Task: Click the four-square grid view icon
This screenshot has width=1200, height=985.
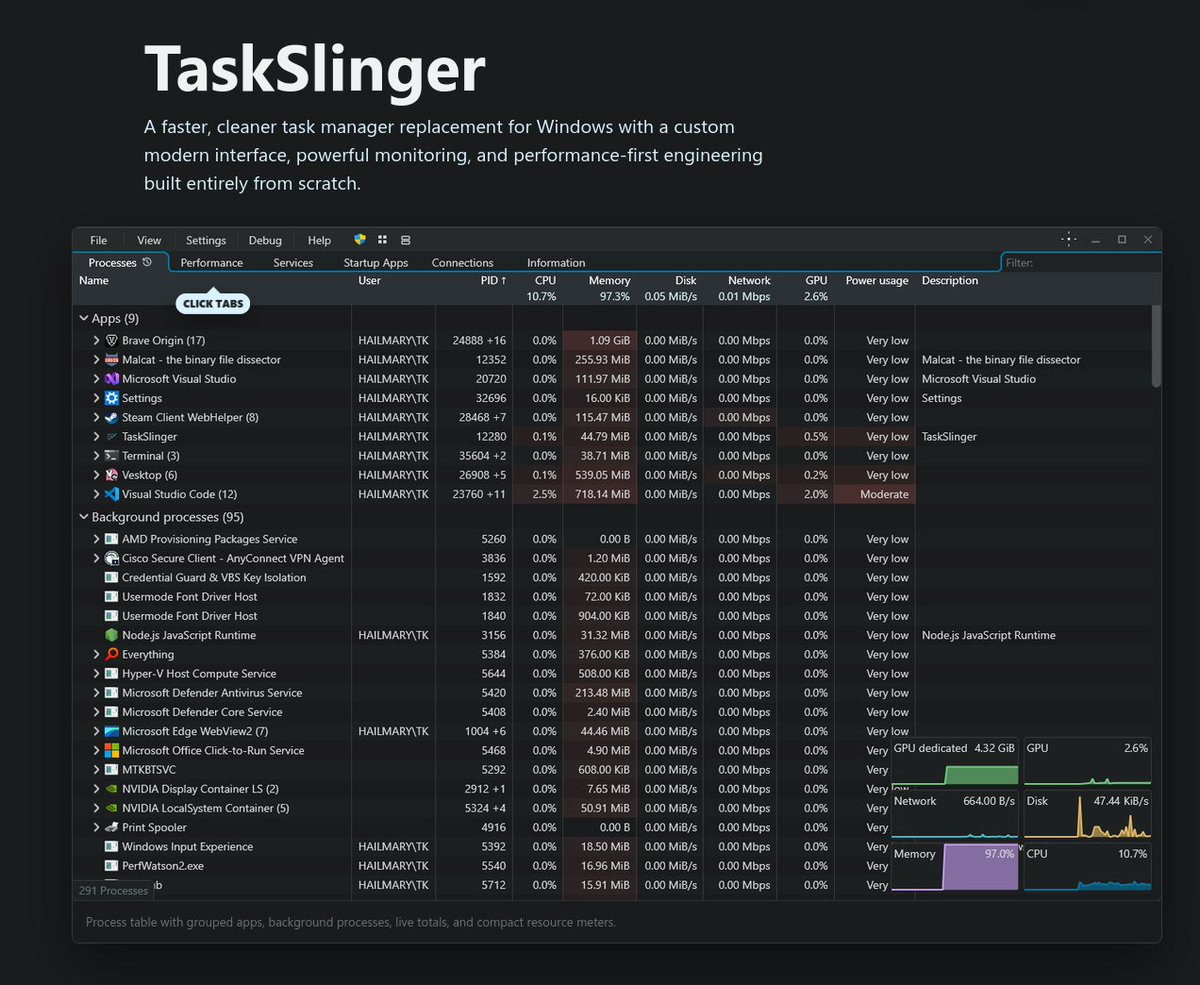Action: tap(382, 240)
